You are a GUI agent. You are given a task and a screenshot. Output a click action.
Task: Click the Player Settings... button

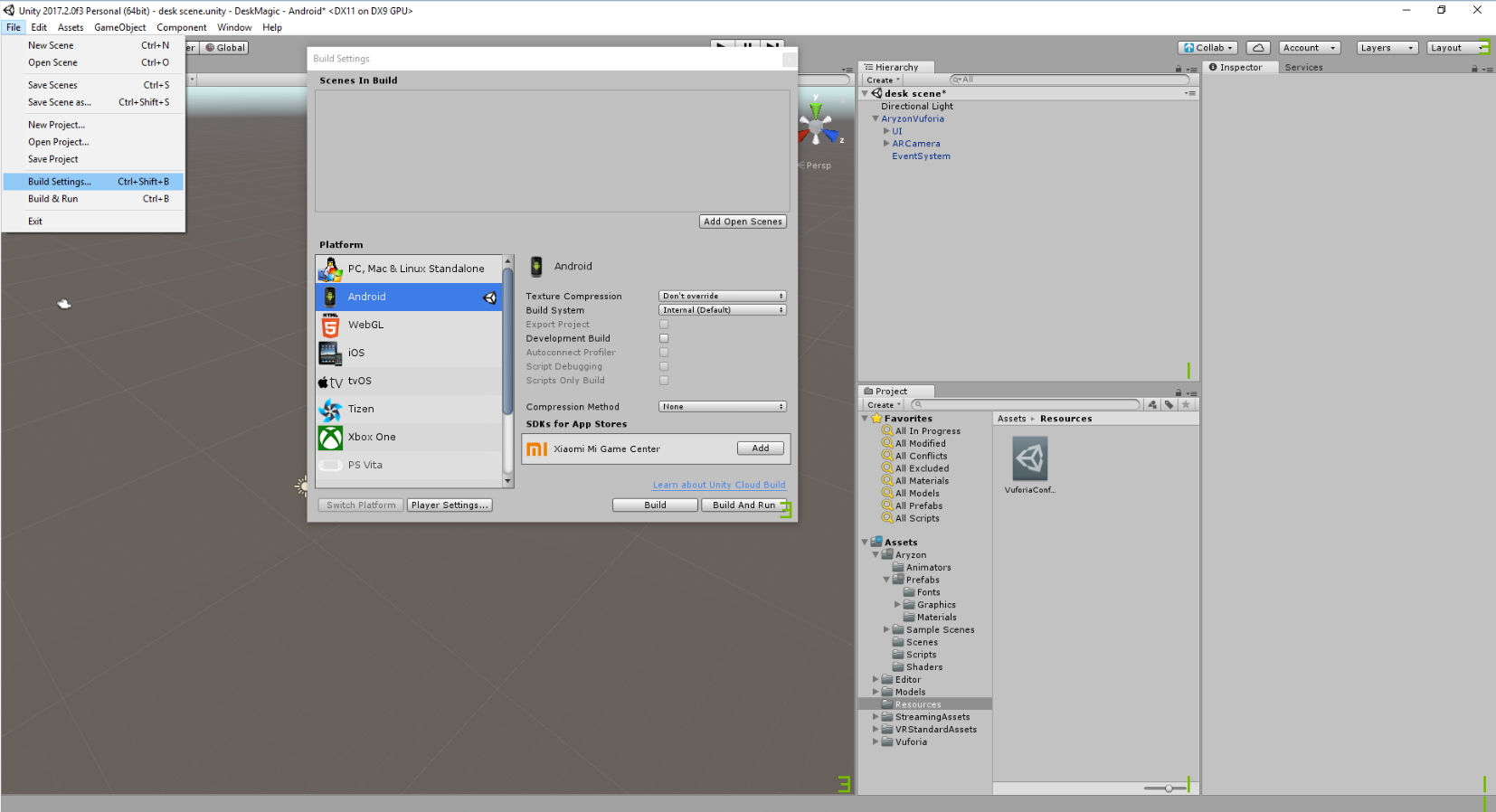click(450, 505)
